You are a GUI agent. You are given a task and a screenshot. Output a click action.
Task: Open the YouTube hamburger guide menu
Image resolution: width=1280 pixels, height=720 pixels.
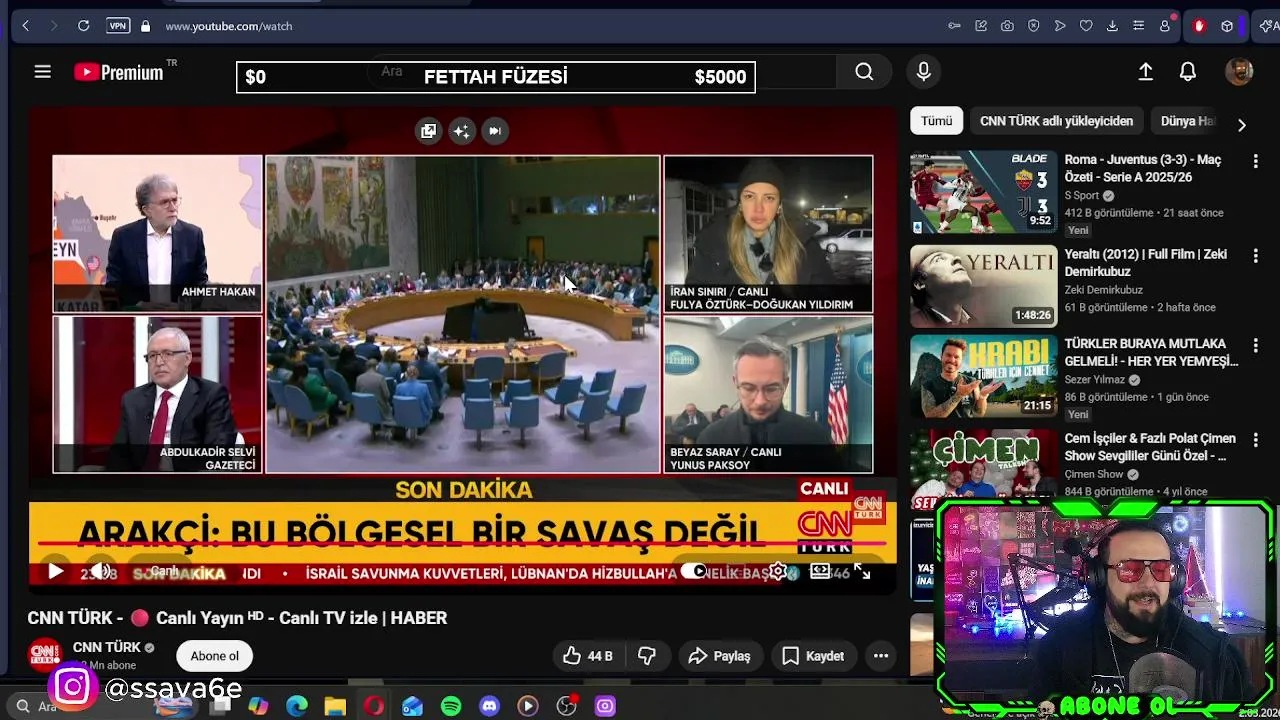42,72
